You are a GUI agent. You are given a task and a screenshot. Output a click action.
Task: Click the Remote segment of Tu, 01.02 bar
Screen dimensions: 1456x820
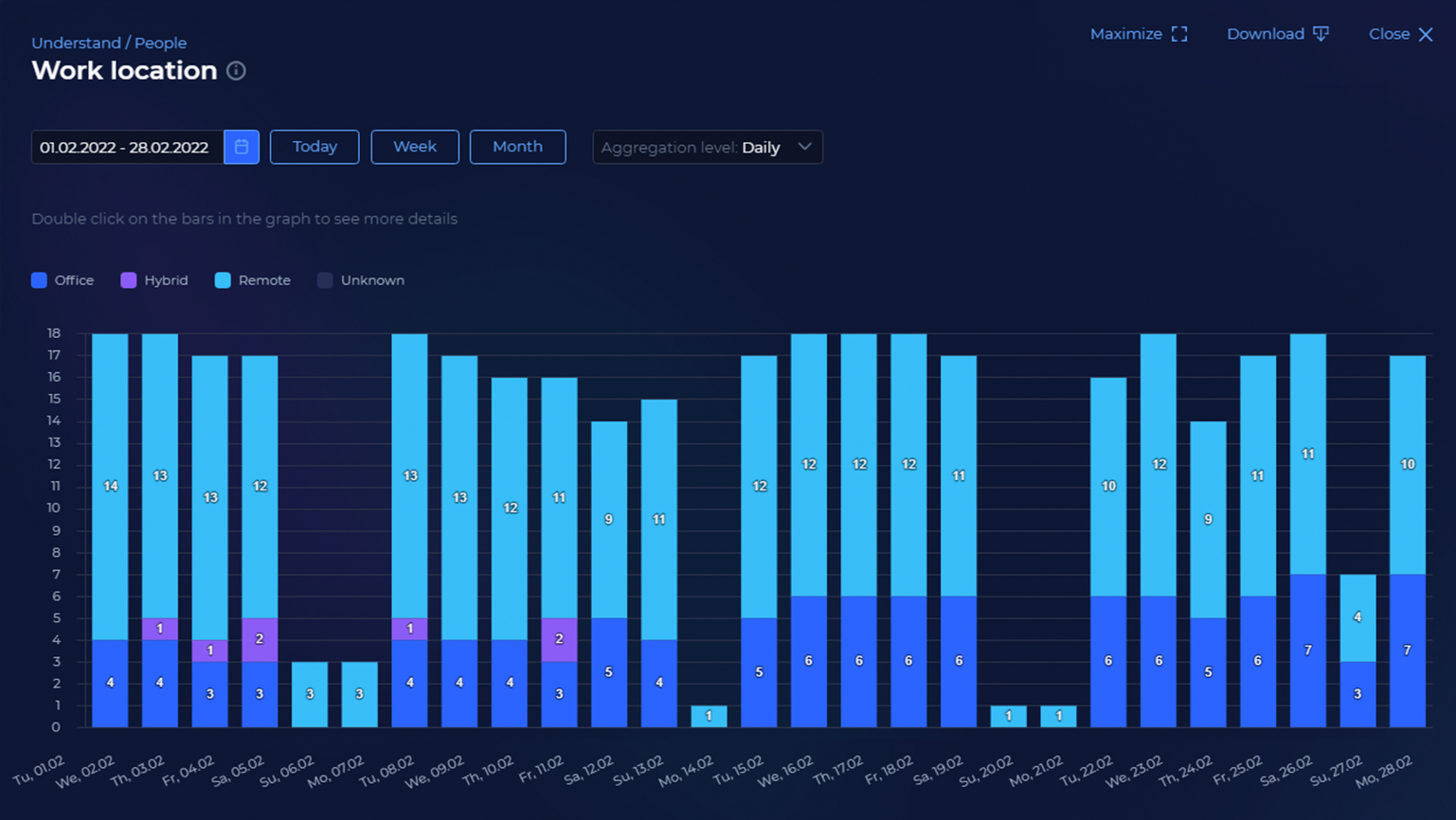(x=110, y=487)
